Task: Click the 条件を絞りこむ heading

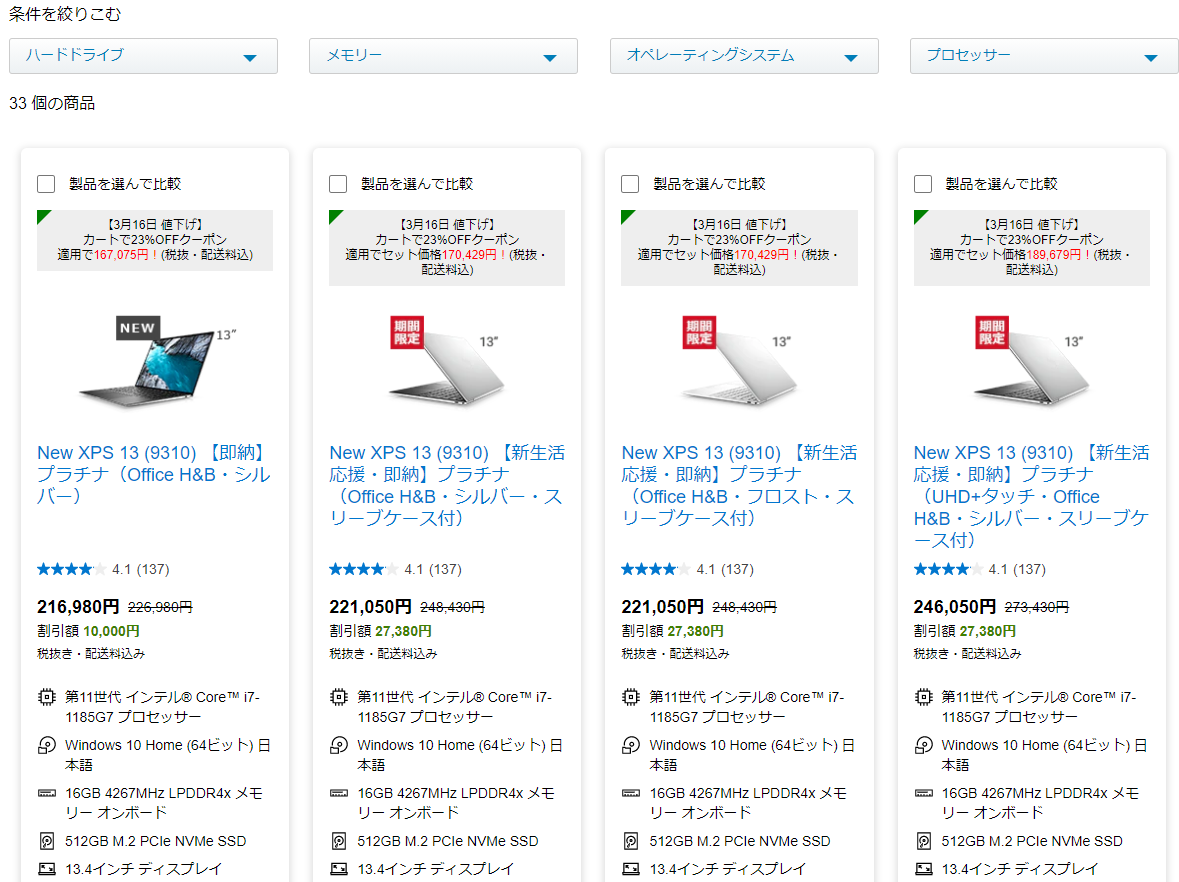Action: click(65, 14)
